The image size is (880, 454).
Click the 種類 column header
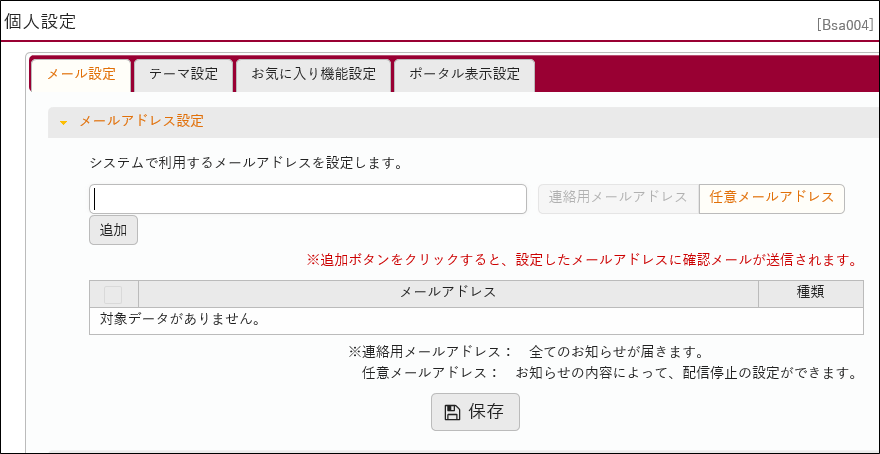pyautogui.click(x=810, y=294)
